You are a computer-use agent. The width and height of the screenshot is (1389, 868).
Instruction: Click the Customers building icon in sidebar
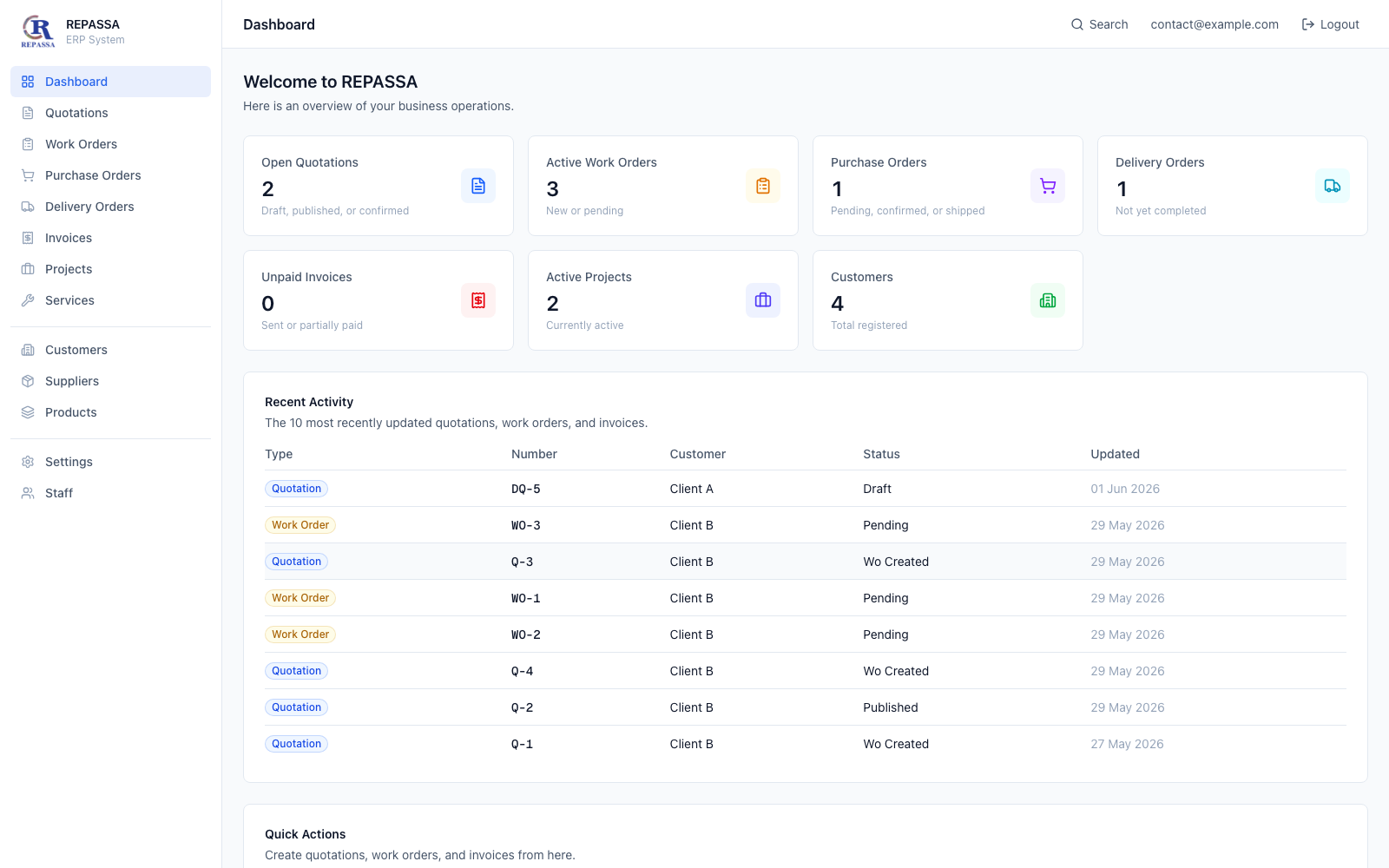coord(28,350)
